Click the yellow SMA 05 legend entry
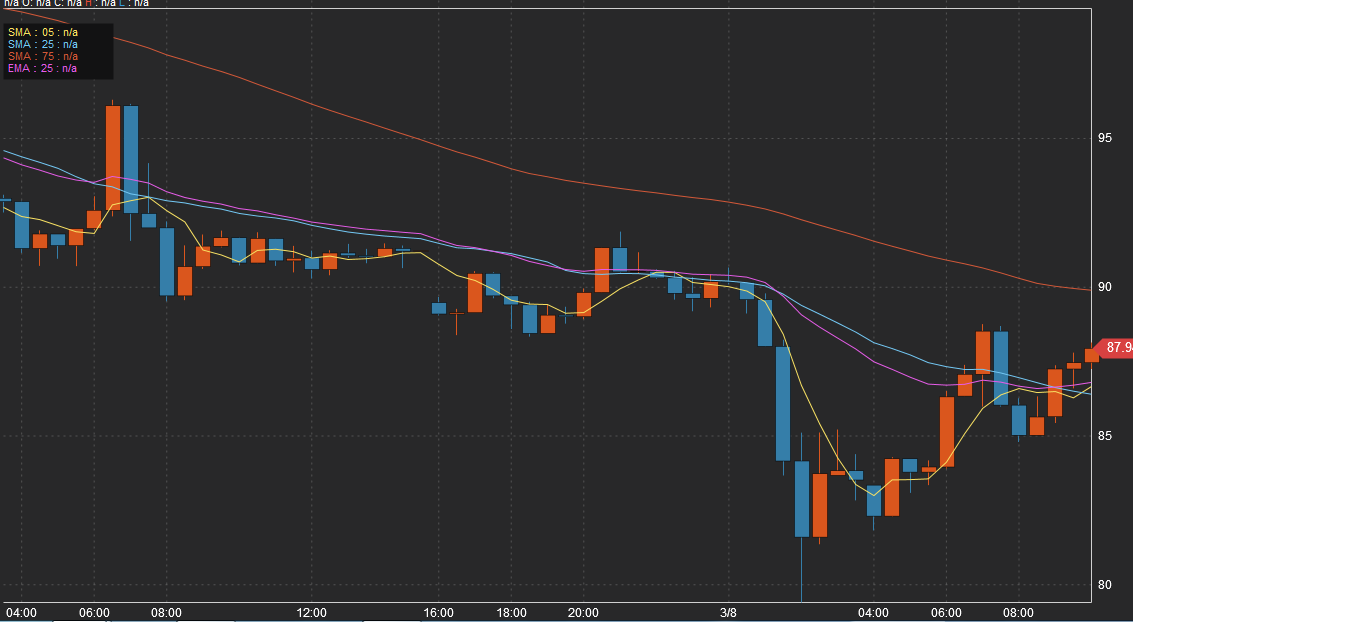The width and height of the screenshot is (1360, 622). point(43,33)
